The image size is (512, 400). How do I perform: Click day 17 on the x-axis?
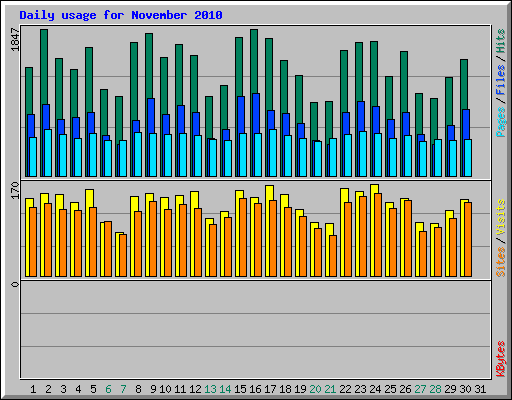click(x=270, y=389)
